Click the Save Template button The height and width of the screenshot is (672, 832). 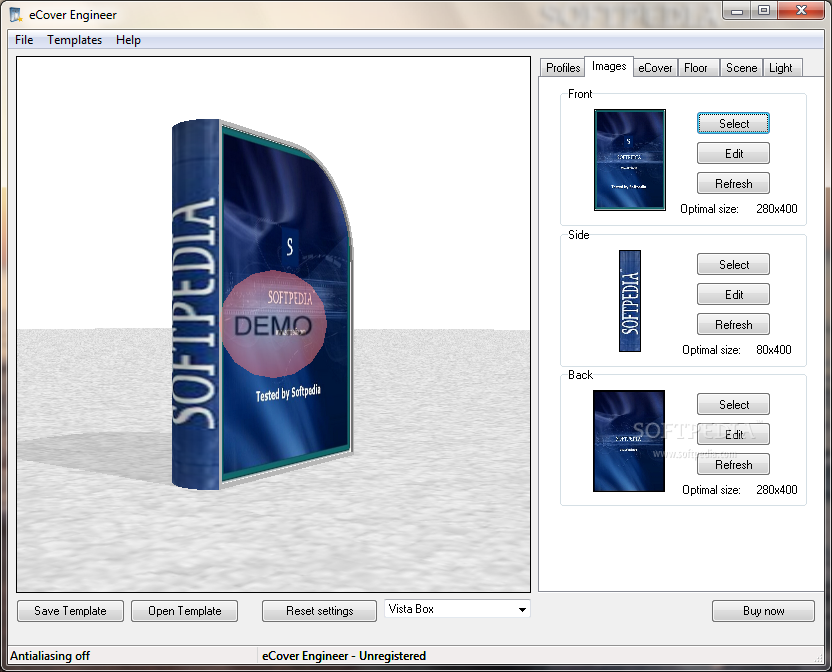click(70, 611)
